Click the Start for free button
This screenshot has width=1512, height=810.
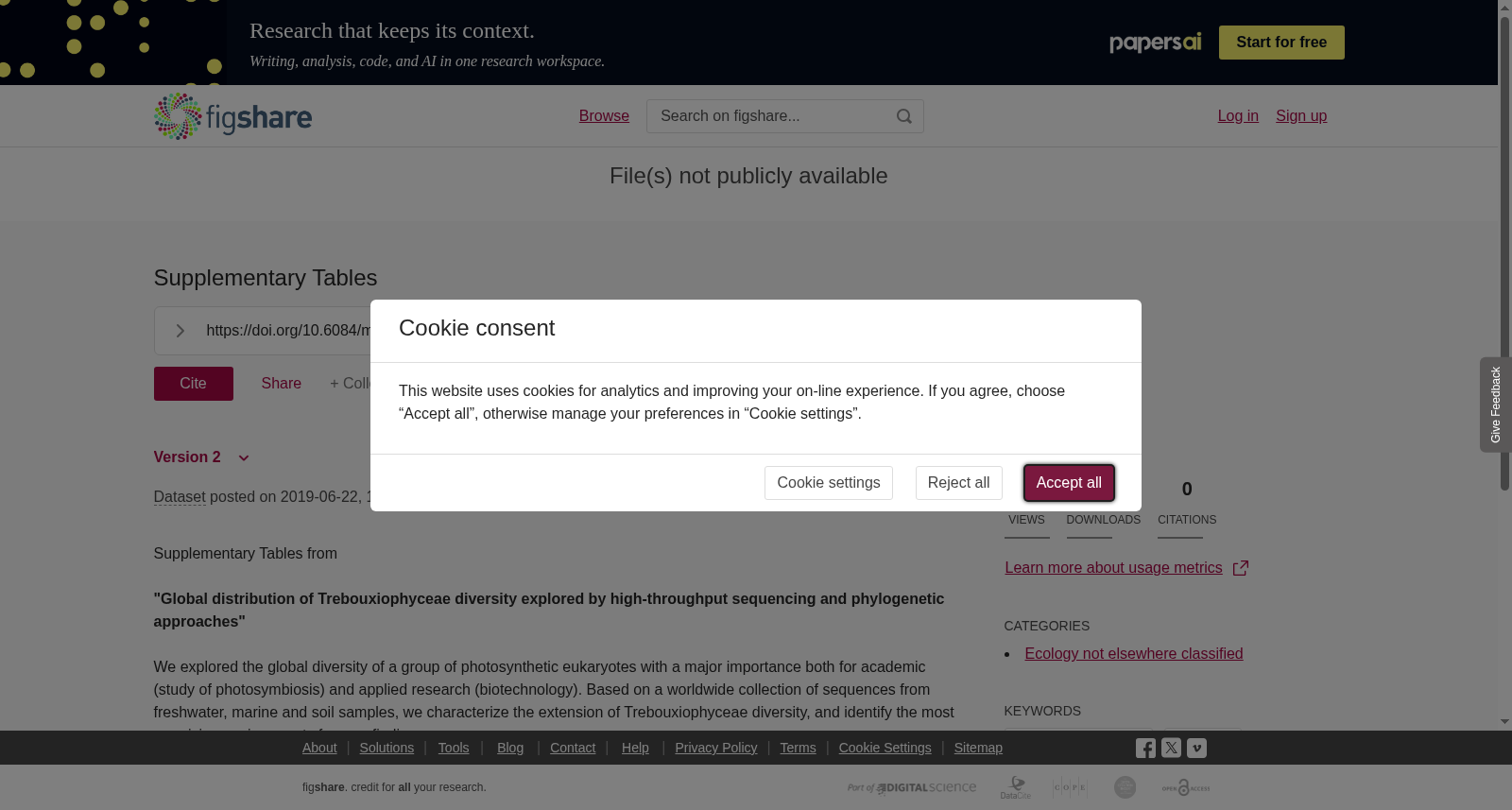1281,43
